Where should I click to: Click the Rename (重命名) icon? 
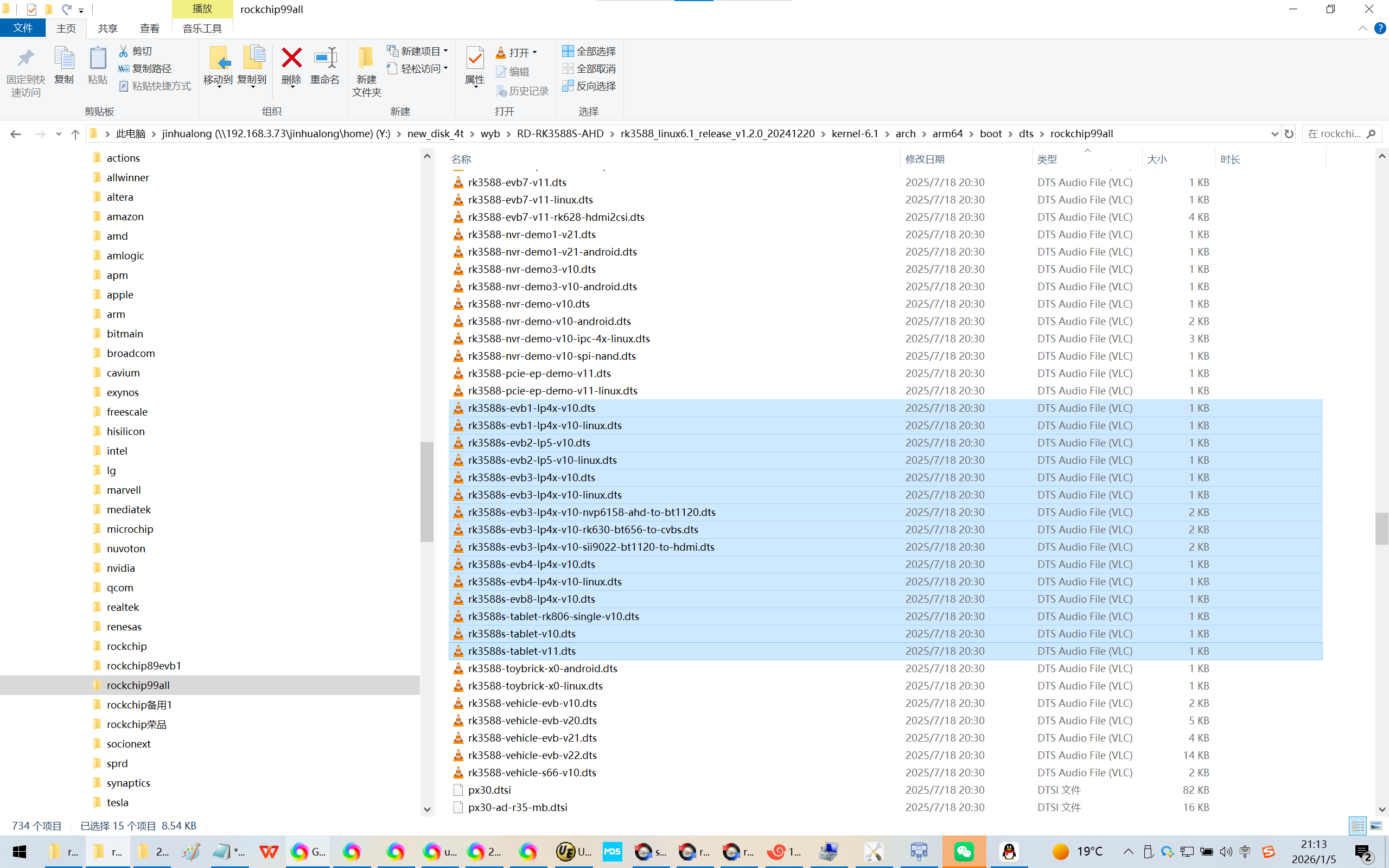325,59
